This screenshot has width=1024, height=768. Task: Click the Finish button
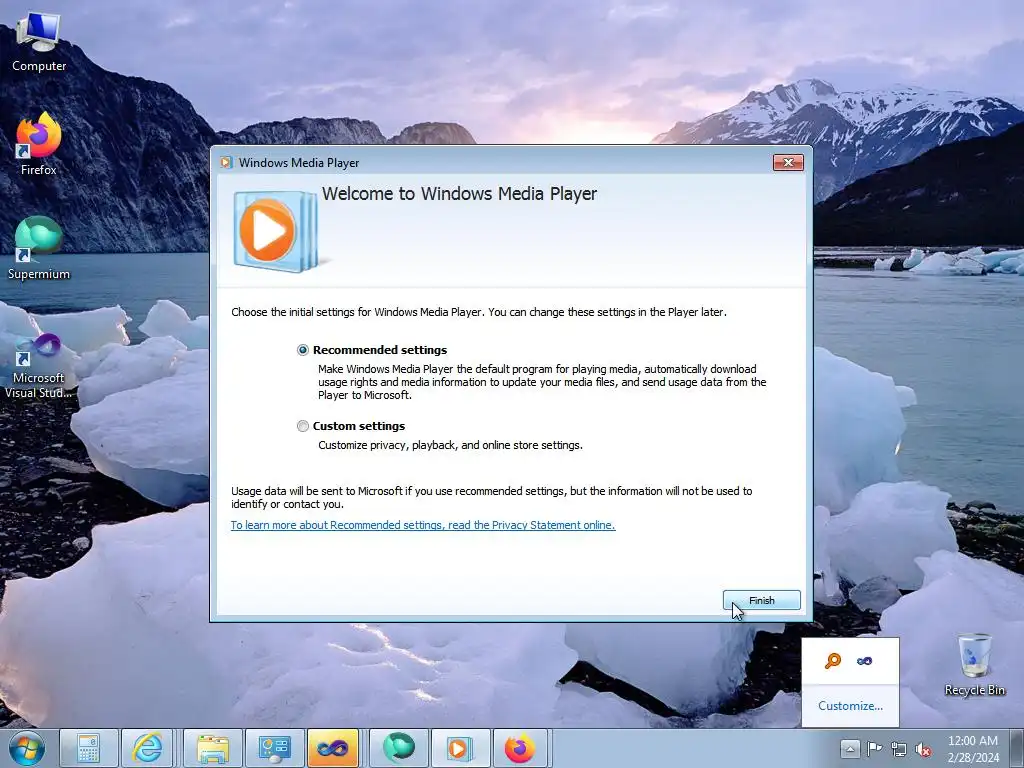[x=761, y=600]
